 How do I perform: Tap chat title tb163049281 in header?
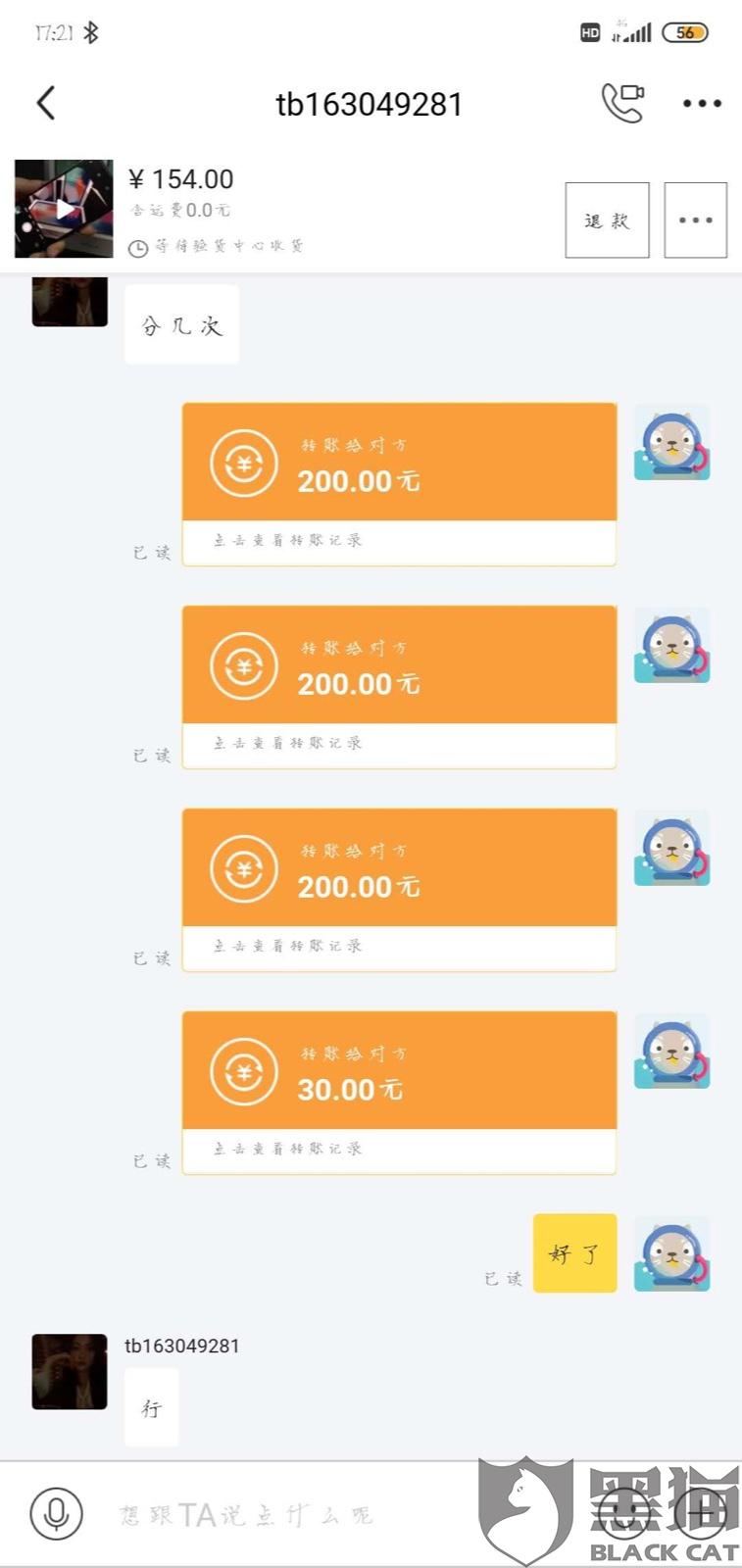(x=369, y=104)
